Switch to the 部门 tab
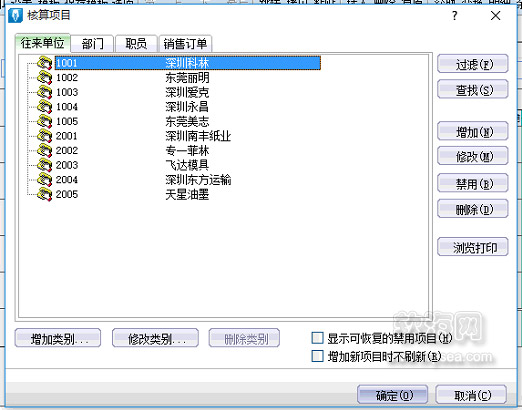This screenshot has width=522, height=410. 92,44
